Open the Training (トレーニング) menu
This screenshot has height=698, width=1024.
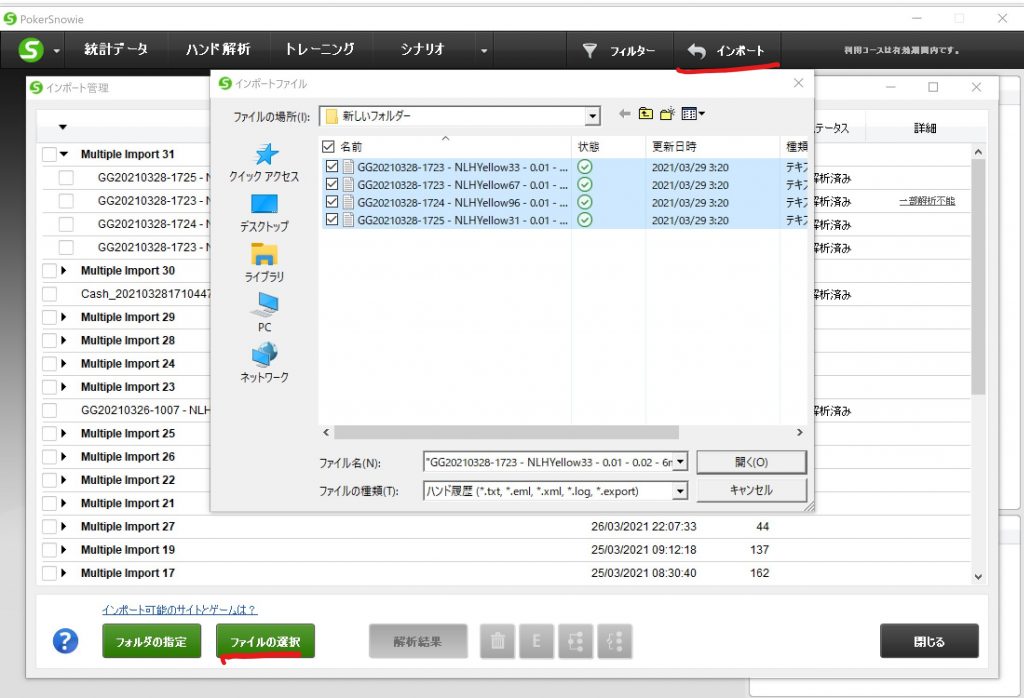tap(320, 50)
